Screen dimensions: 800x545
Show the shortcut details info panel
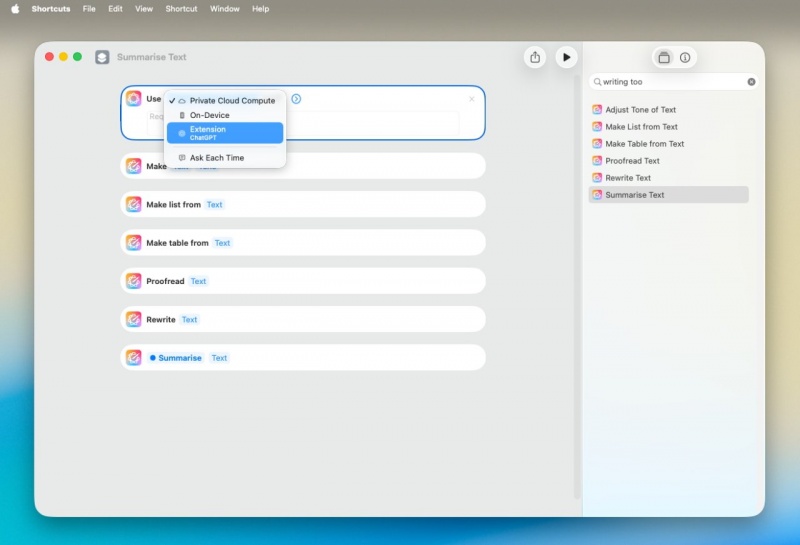(x=685, y=58)
